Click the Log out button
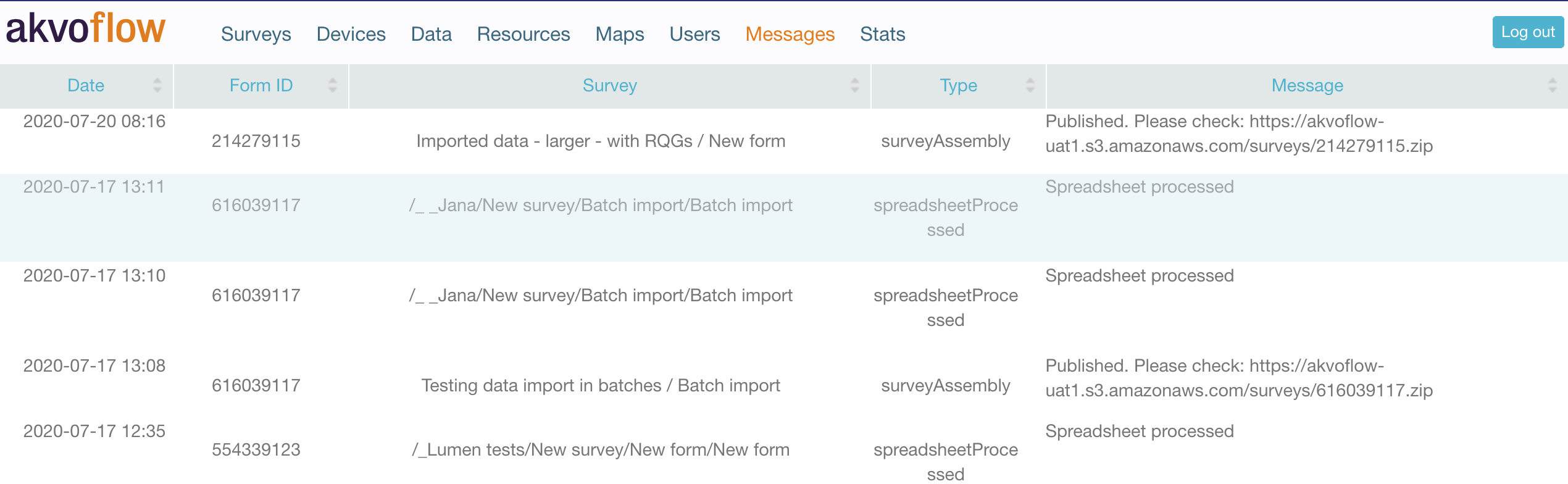This screenshot has width=1568, height=484. [1528, 32]
